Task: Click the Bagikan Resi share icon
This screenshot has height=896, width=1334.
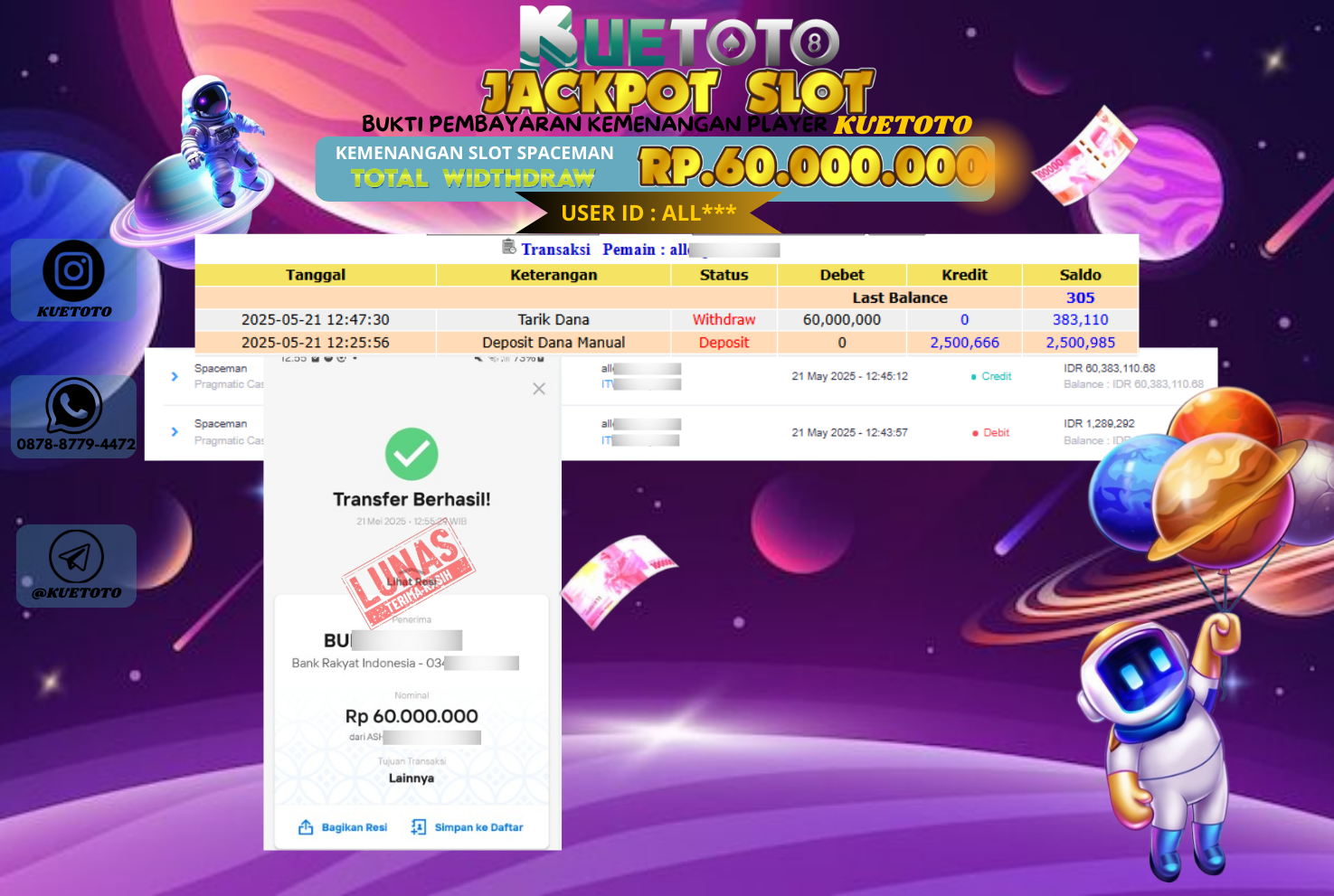Action: (x=306, y=827)
